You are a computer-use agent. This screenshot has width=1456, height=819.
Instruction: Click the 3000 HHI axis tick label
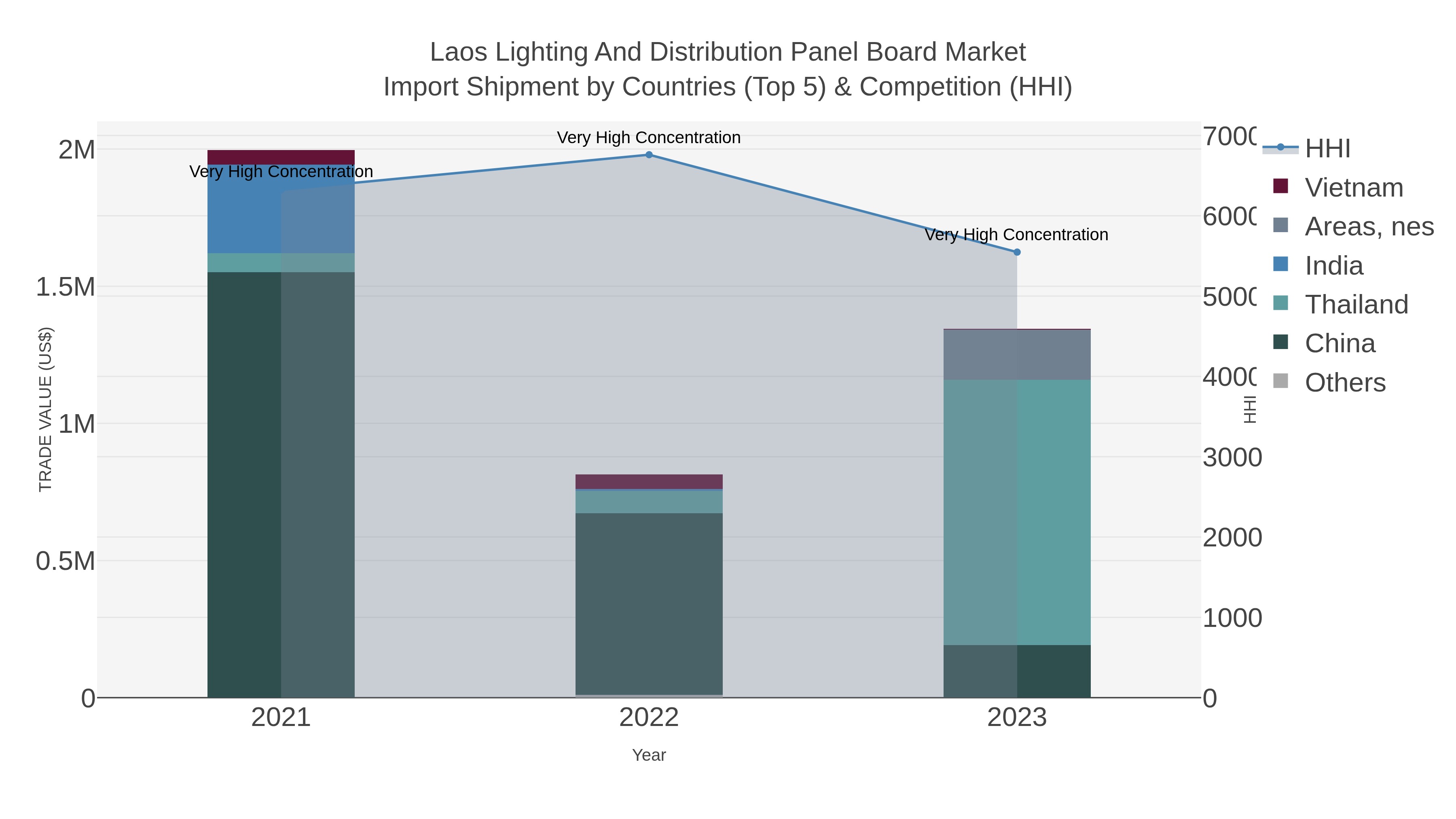1232,457
